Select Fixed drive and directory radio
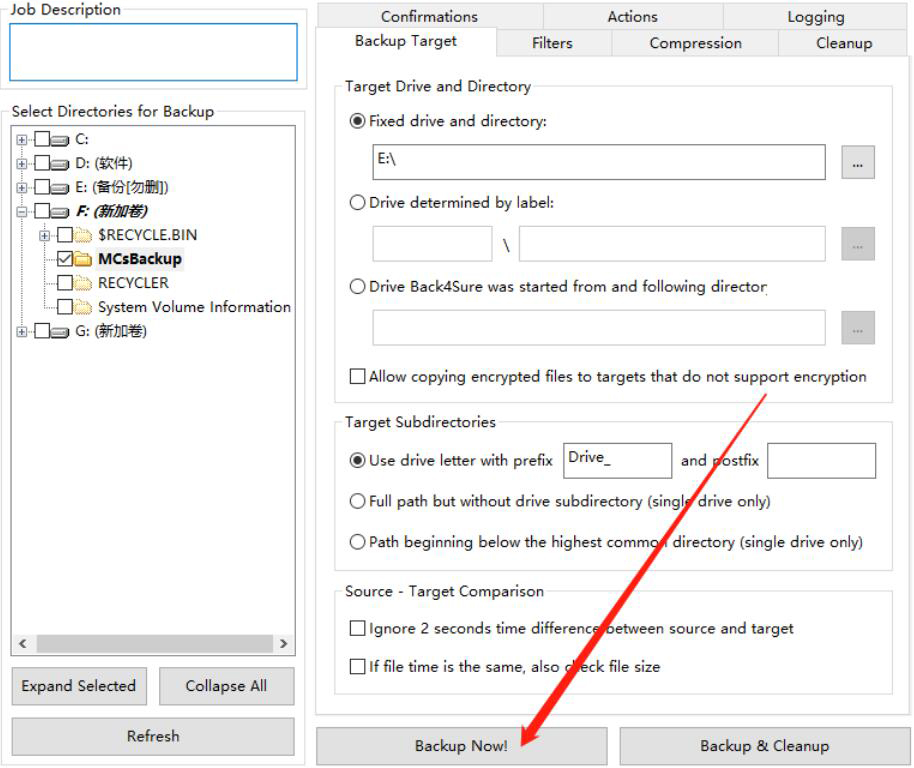Screen dimensions: 914x768 point(357,121)
